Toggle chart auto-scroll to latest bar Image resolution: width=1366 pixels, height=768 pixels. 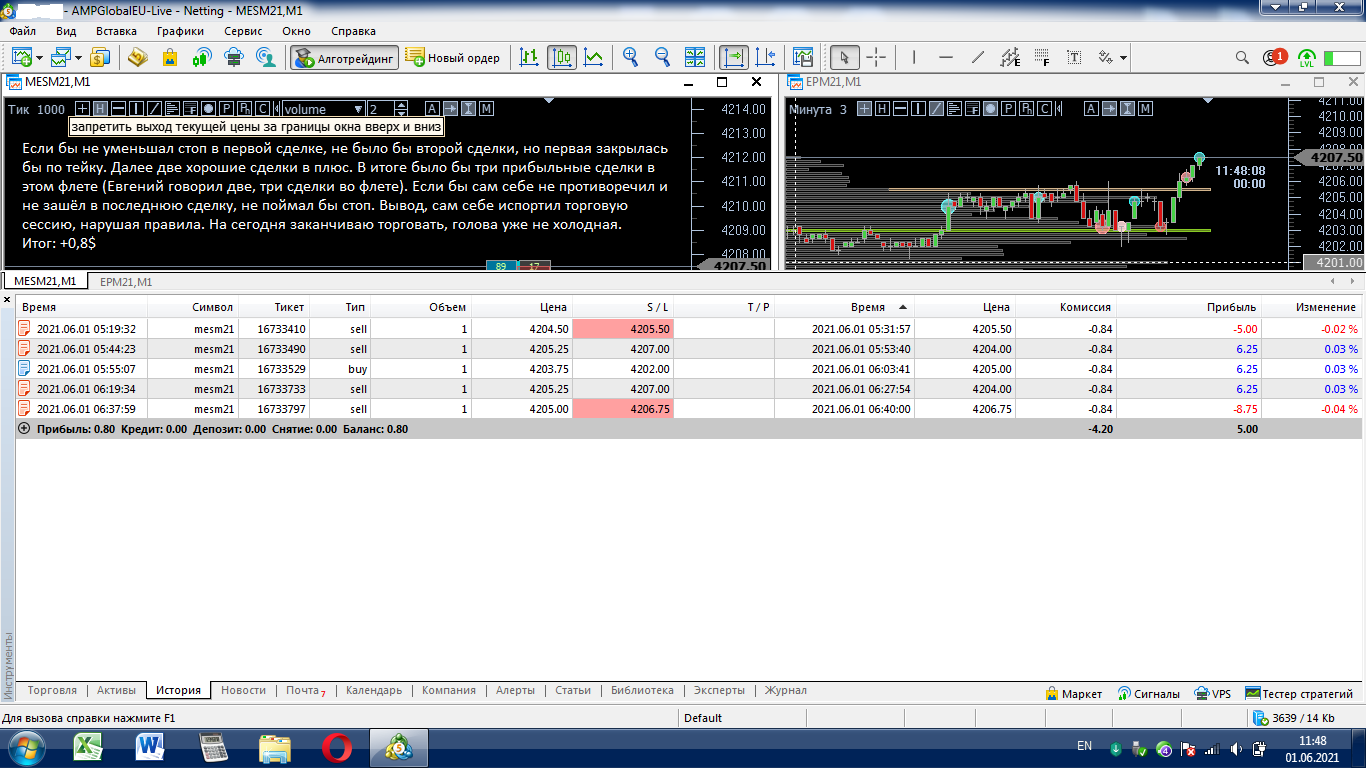pos(734,57)
